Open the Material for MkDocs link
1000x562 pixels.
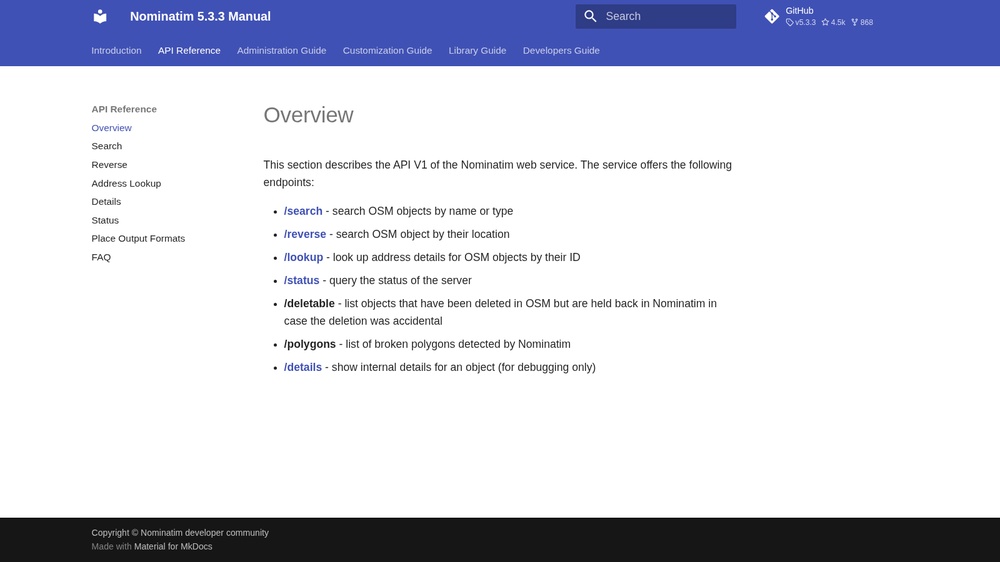pyautogui.click(x=173, y=547)
